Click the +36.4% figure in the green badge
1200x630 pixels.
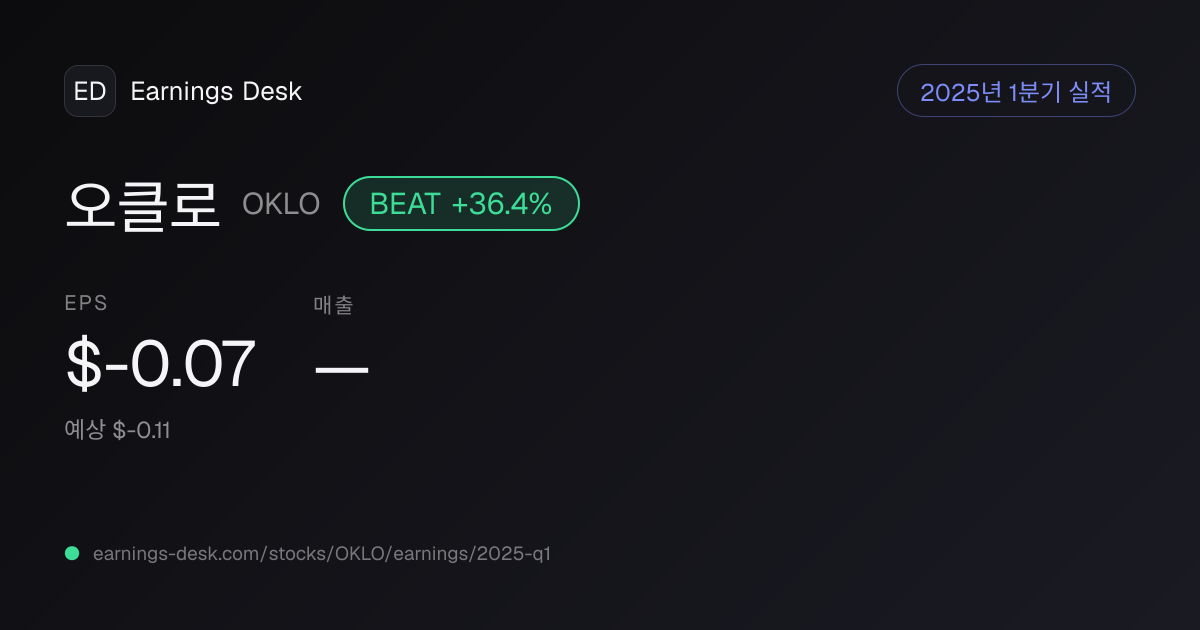(502, 204)
